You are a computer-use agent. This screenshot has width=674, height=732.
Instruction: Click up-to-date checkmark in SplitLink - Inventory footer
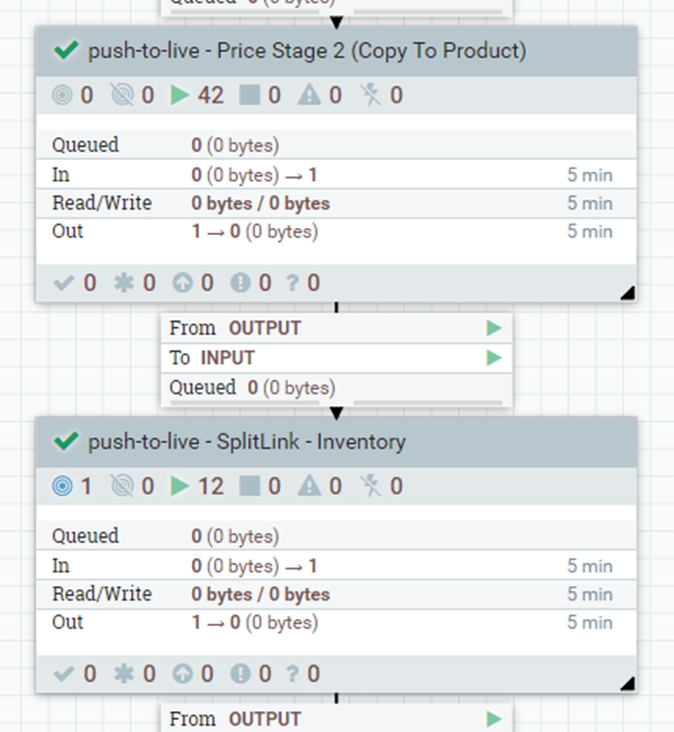pyautogui.click(x=64, y=674)
